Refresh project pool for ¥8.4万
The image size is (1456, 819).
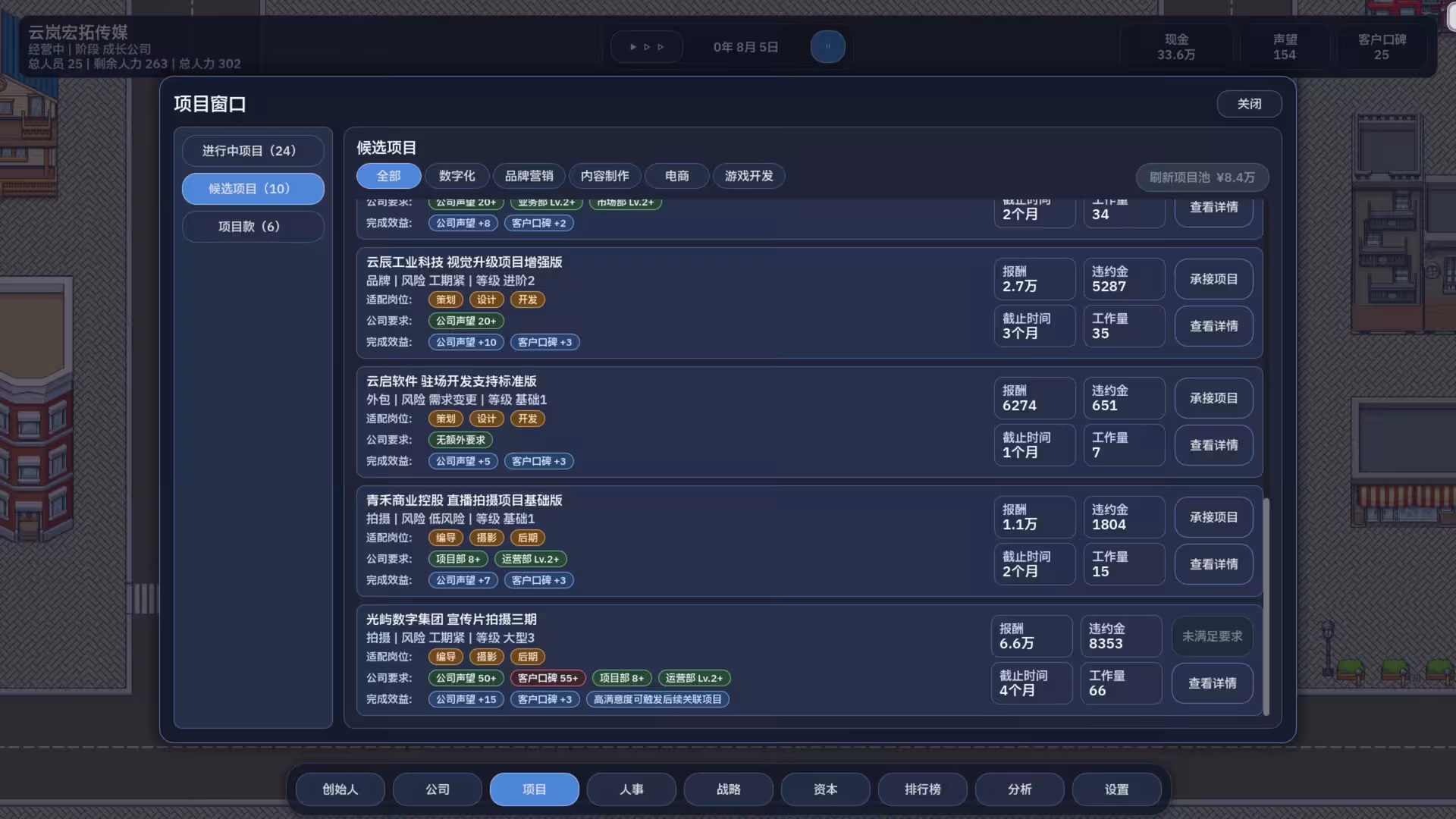click(x=1202, y=177)
